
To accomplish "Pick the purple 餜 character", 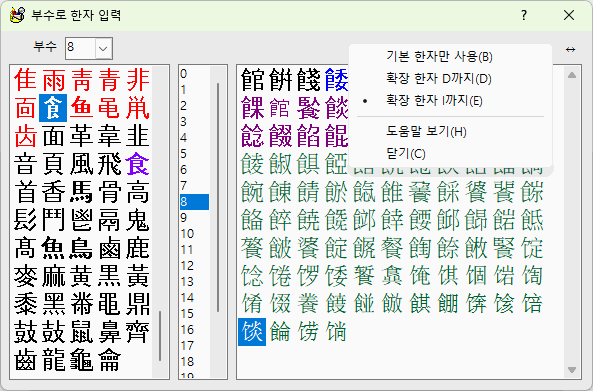I will (x=252, y=108).
